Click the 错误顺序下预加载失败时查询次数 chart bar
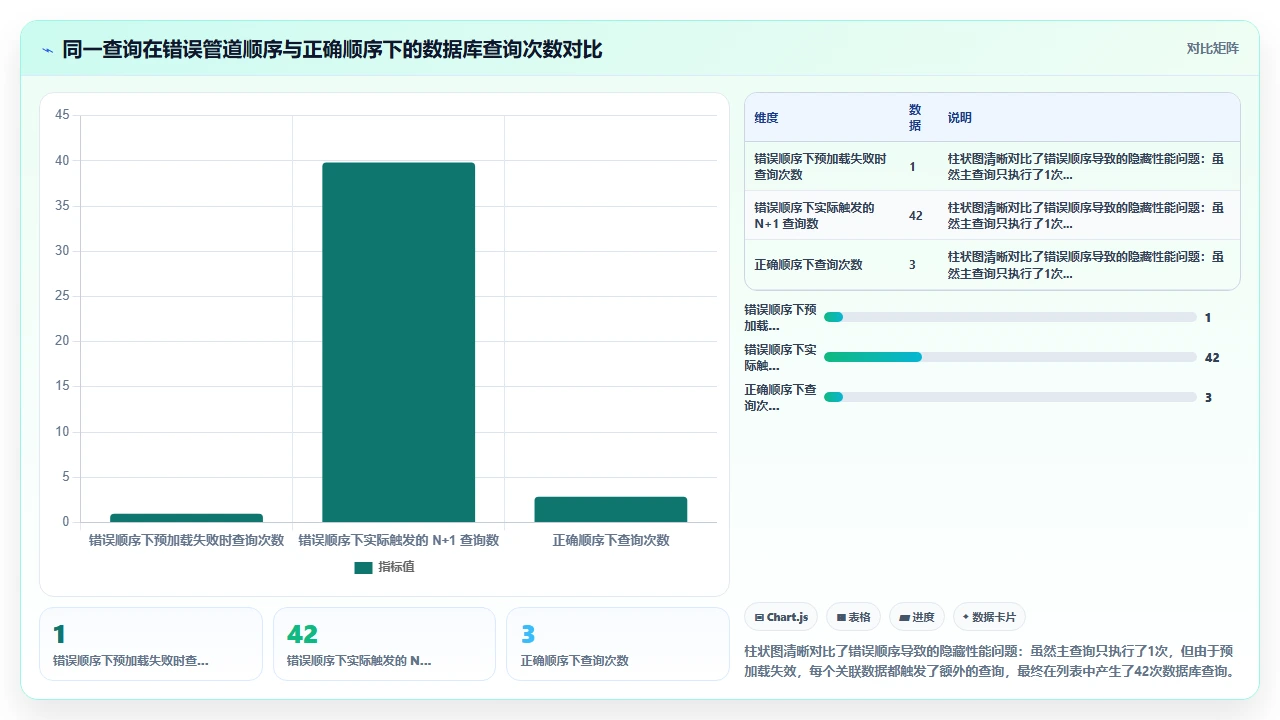The image size is (1280, 720). tap(186, 518)
